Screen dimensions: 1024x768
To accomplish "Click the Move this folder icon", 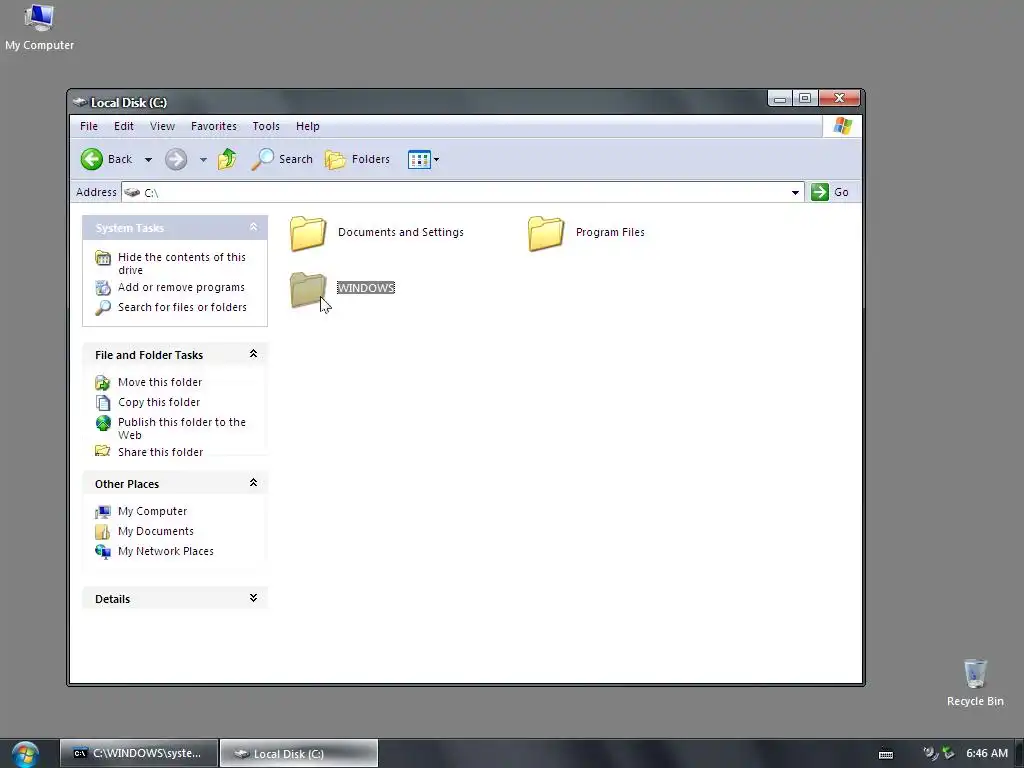I will coord(103,383).
